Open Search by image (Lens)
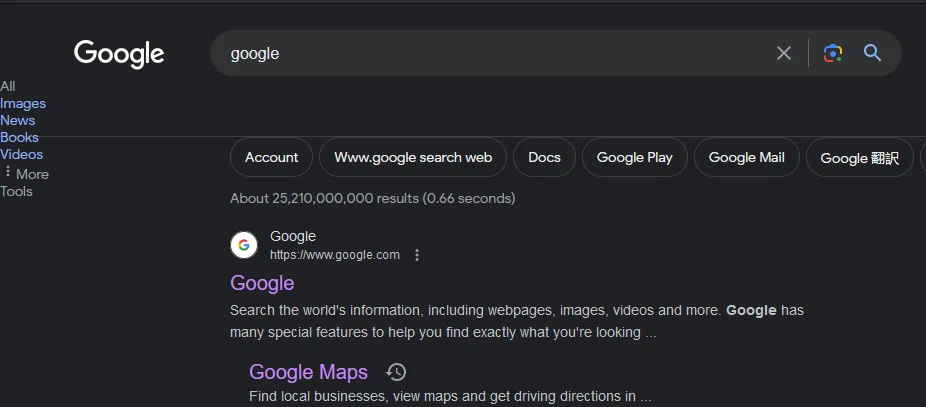 pos(833,53)
